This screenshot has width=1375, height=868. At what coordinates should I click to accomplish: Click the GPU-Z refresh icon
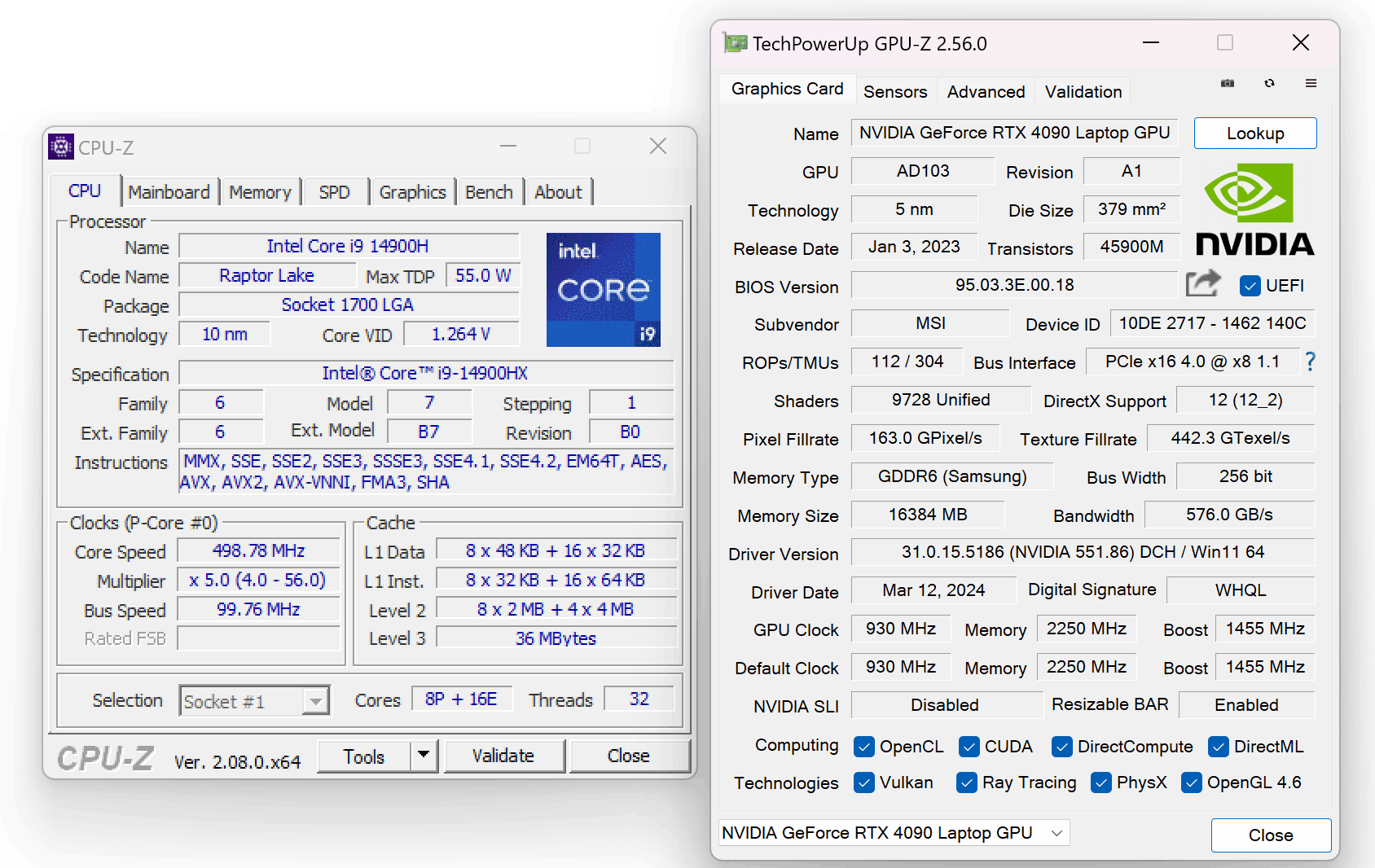[1269, 83]
